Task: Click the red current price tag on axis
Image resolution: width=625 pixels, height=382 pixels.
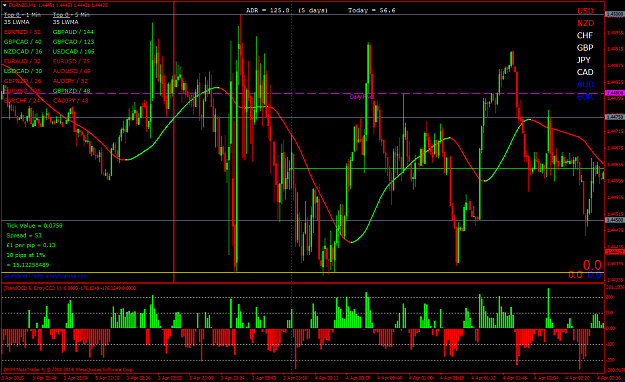Action: click(615, 252)
